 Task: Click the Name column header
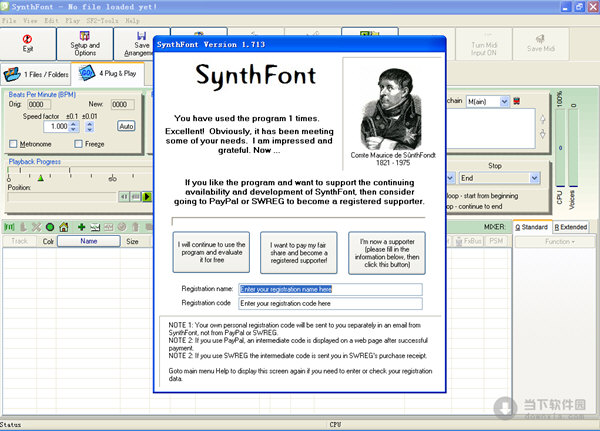(x=89, y=241)
